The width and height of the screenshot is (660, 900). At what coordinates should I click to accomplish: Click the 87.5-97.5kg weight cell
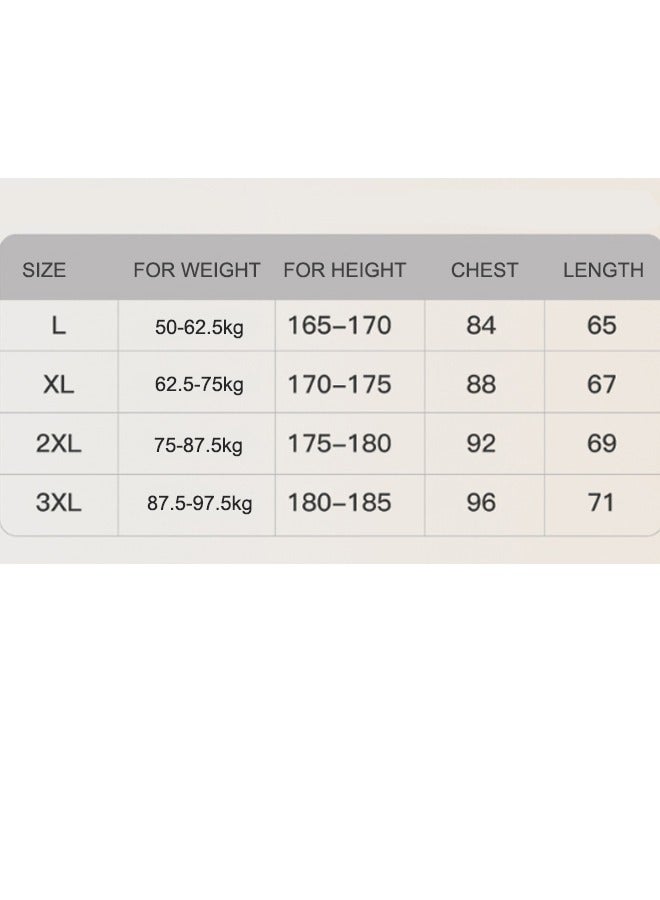199,503
